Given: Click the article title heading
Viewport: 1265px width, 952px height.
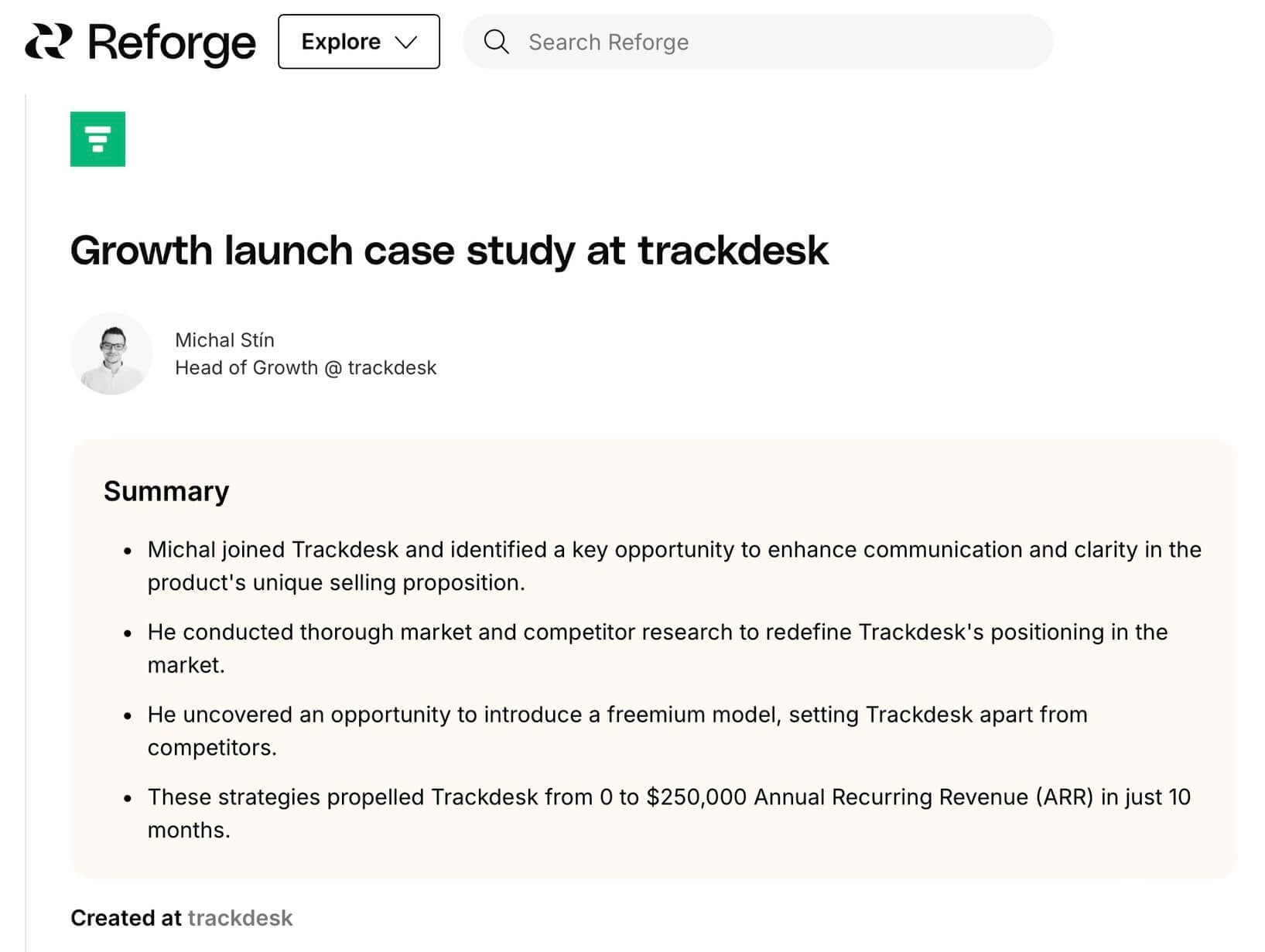Looking at the screenshot, I should (x=450, y=251).
